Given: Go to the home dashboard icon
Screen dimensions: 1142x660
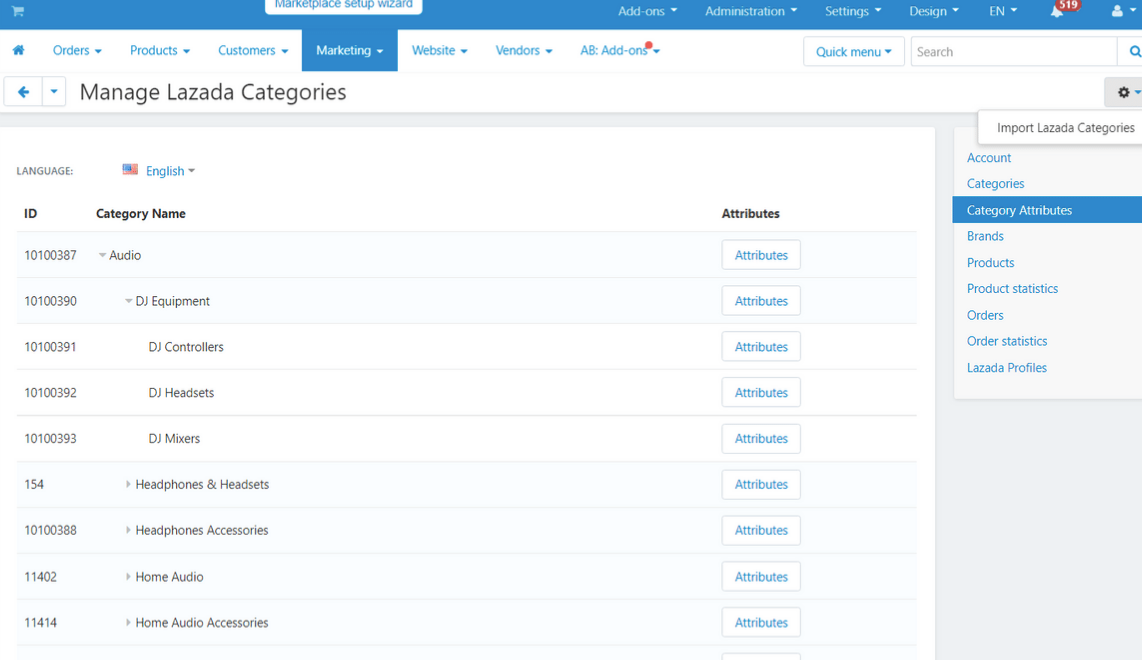Looking at the screenshot, I should tap(19, 50).
